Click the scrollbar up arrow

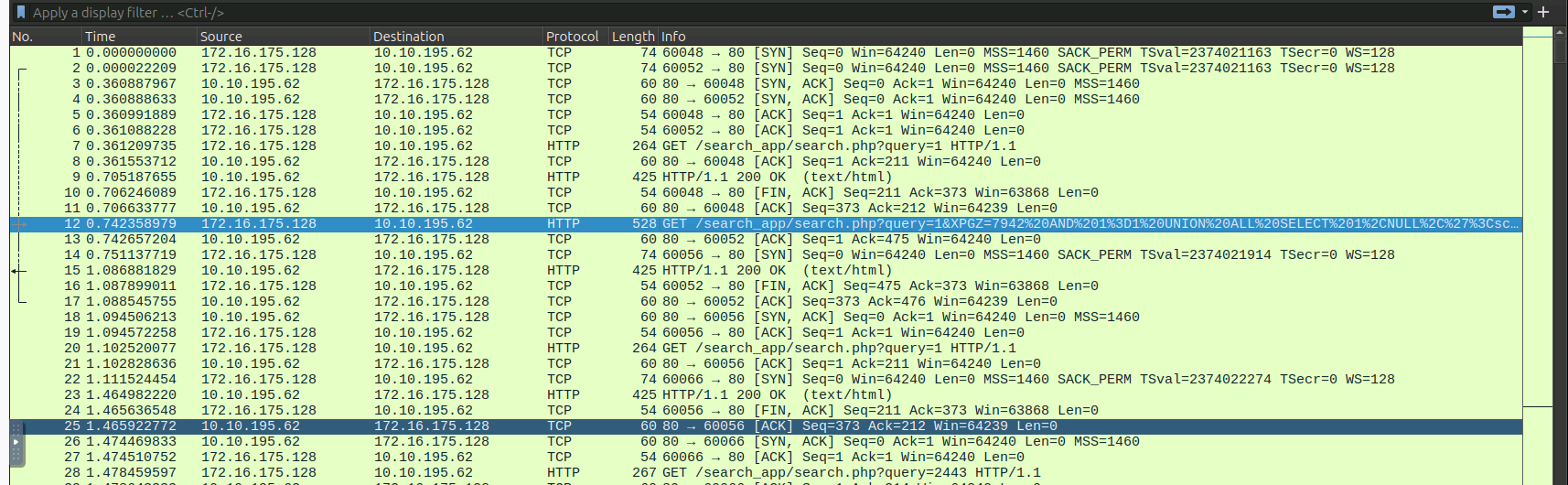coord(1561,32)
